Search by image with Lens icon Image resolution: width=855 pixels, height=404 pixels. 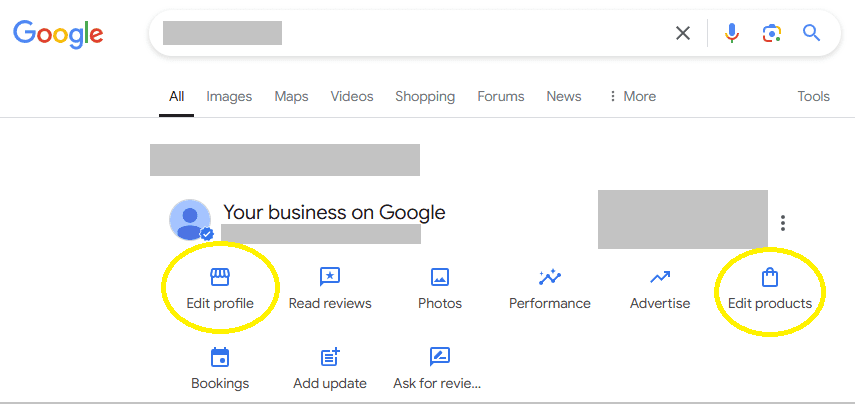point(771,34)
